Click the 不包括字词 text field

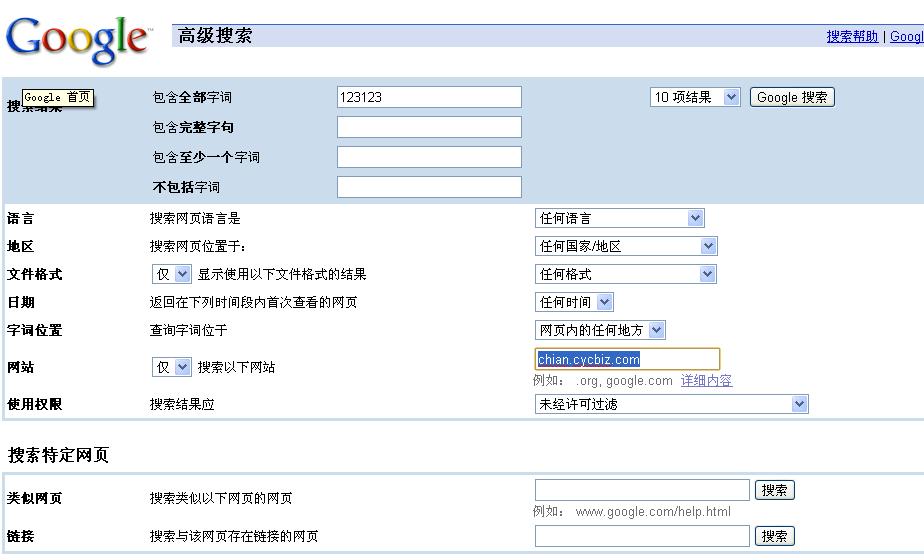click(x=429, y=187)
